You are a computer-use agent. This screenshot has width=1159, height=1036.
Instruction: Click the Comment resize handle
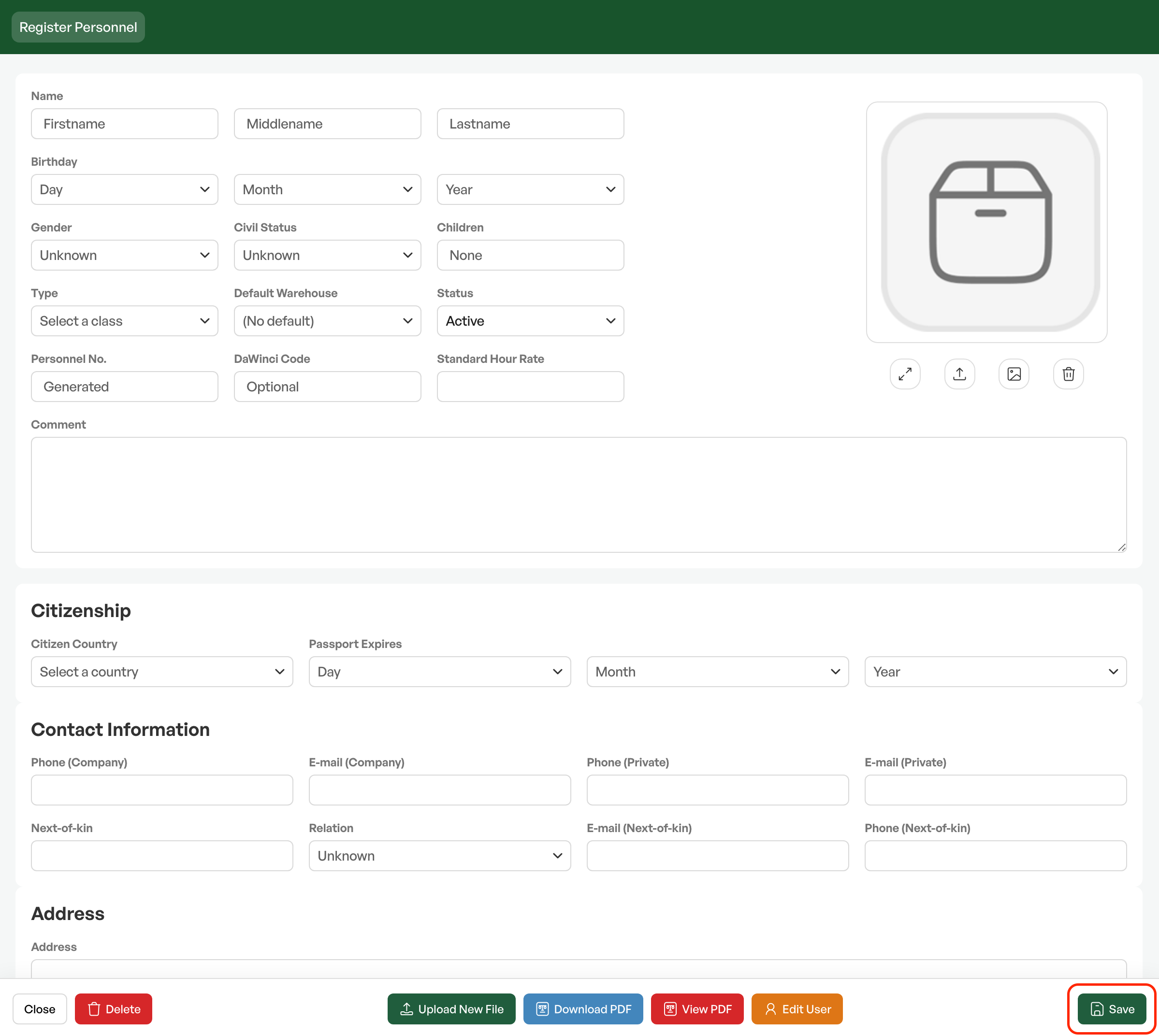pos(1121,547)
